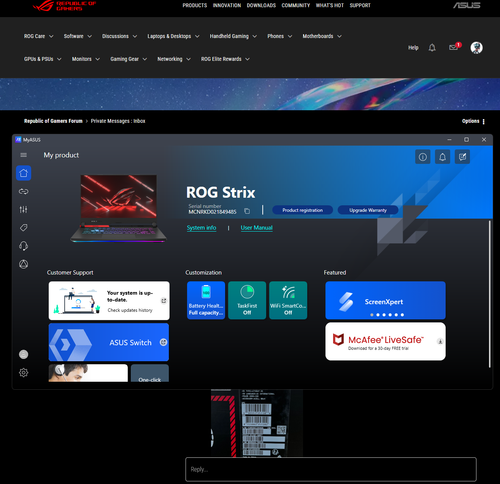The width and height of the screenshot is (500, 484).
Task: Click Check updates history text
Action: point(130,310)
